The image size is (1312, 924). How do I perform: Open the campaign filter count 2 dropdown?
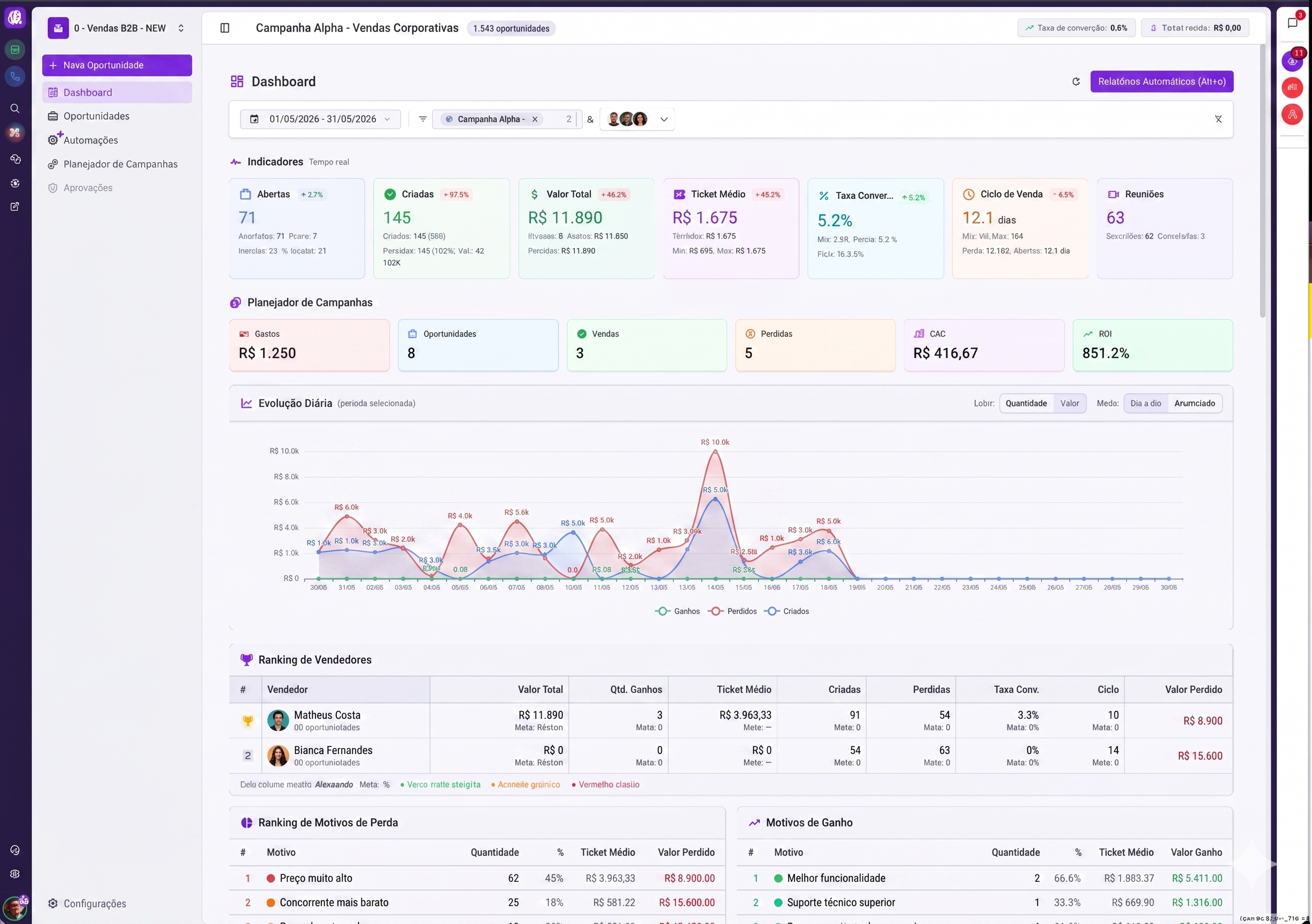[568, 119]
